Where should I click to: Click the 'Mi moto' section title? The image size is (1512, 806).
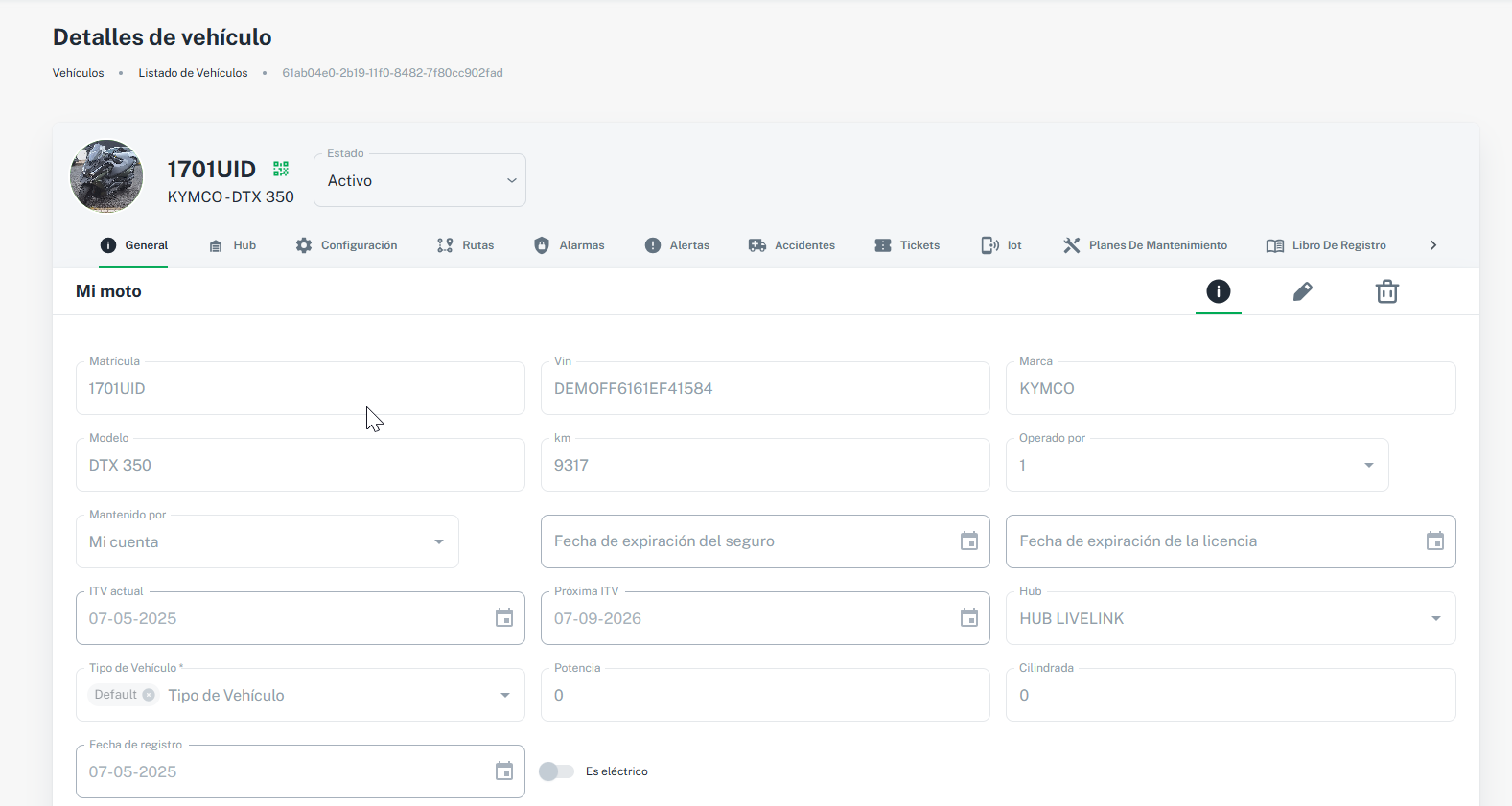pos(108,291)
